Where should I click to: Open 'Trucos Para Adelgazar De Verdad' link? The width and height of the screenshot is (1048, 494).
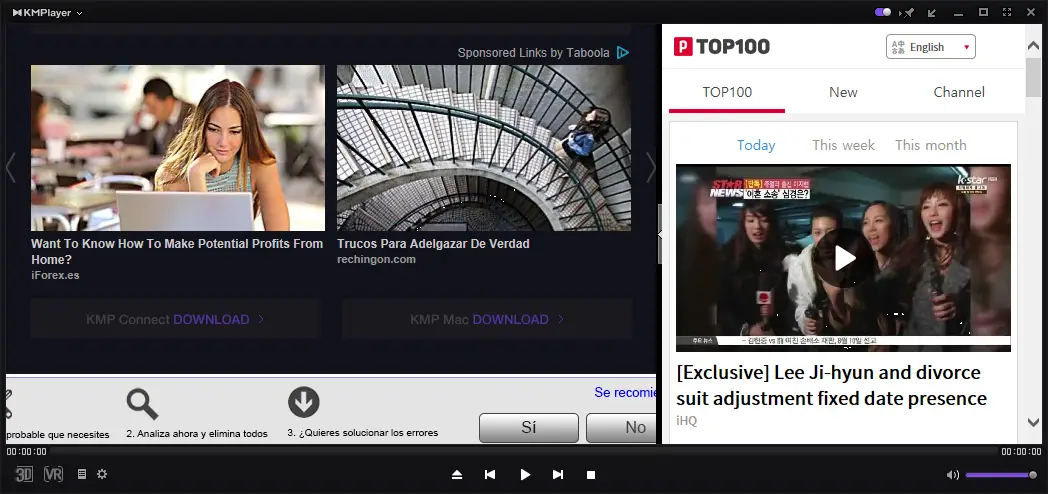click(x=433, y=243)
